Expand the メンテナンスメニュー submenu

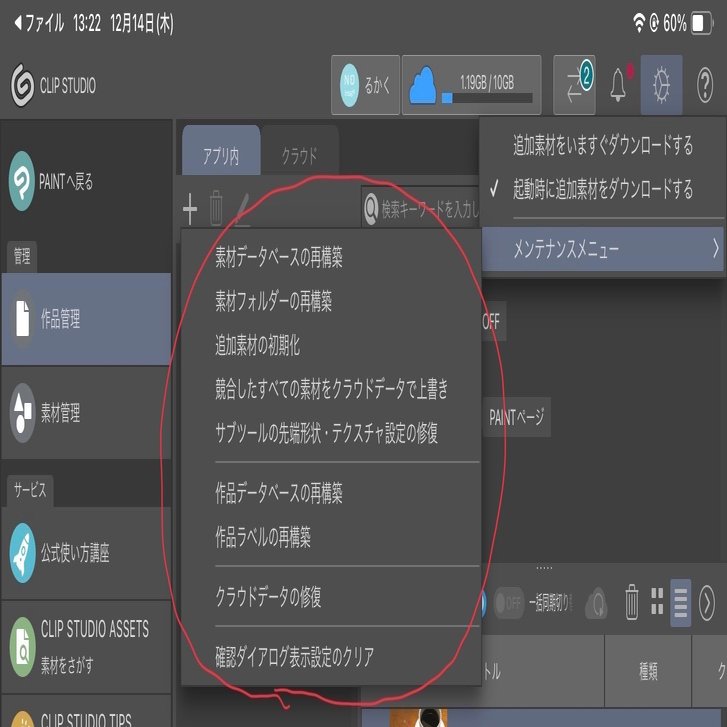[x=603, y=249]
